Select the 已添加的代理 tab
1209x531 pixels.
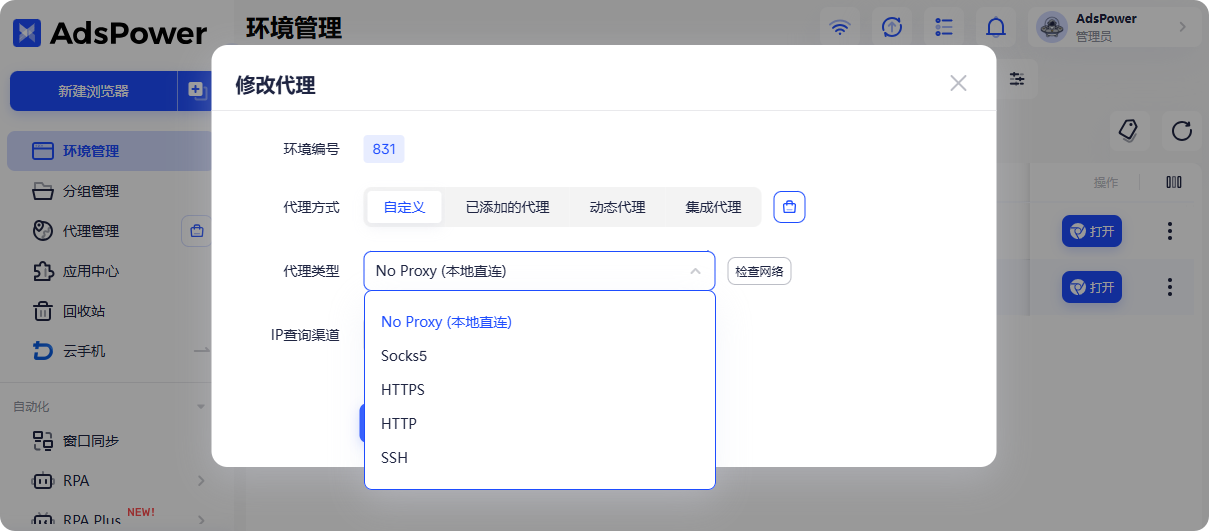click(508, 207)
